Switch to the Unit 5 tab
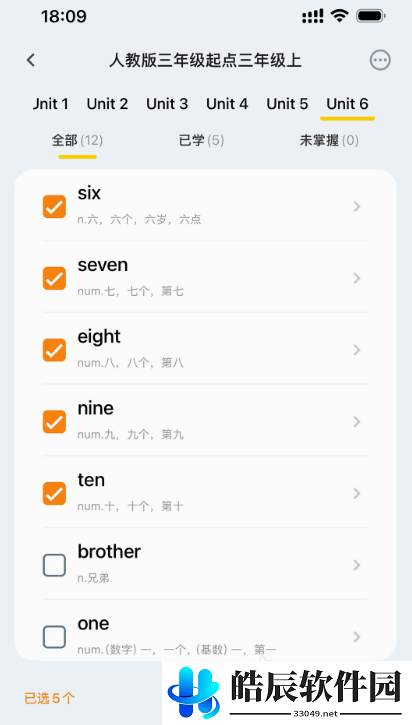412x725 pixels. tap(287, 104)
